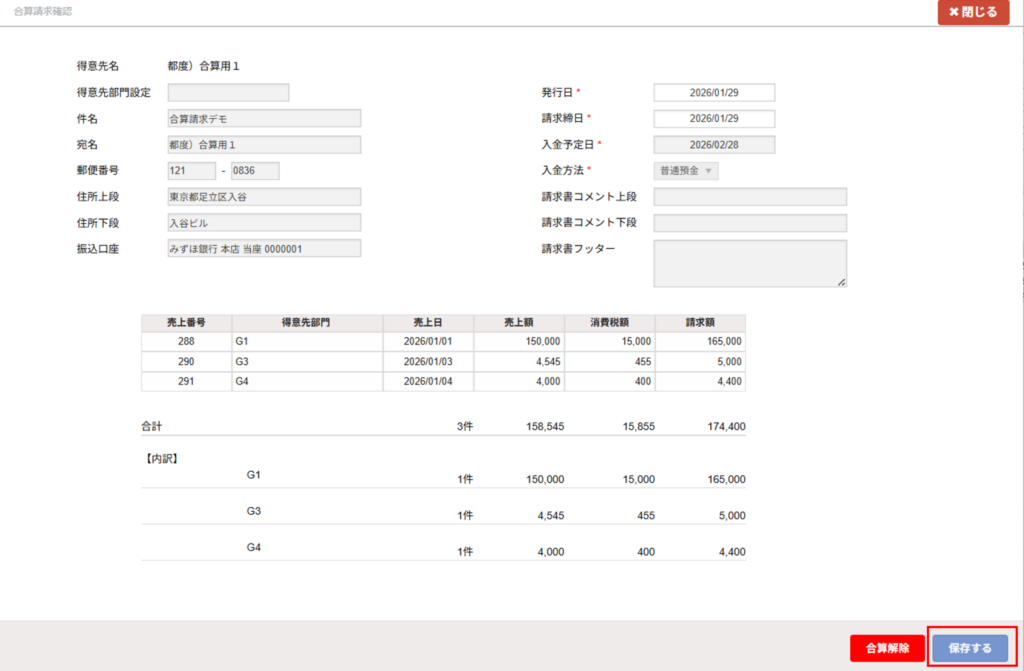Click the 得意先部門設定 field
The height and width of the screenshot is (671, 1024).
(x=228, y=93)
